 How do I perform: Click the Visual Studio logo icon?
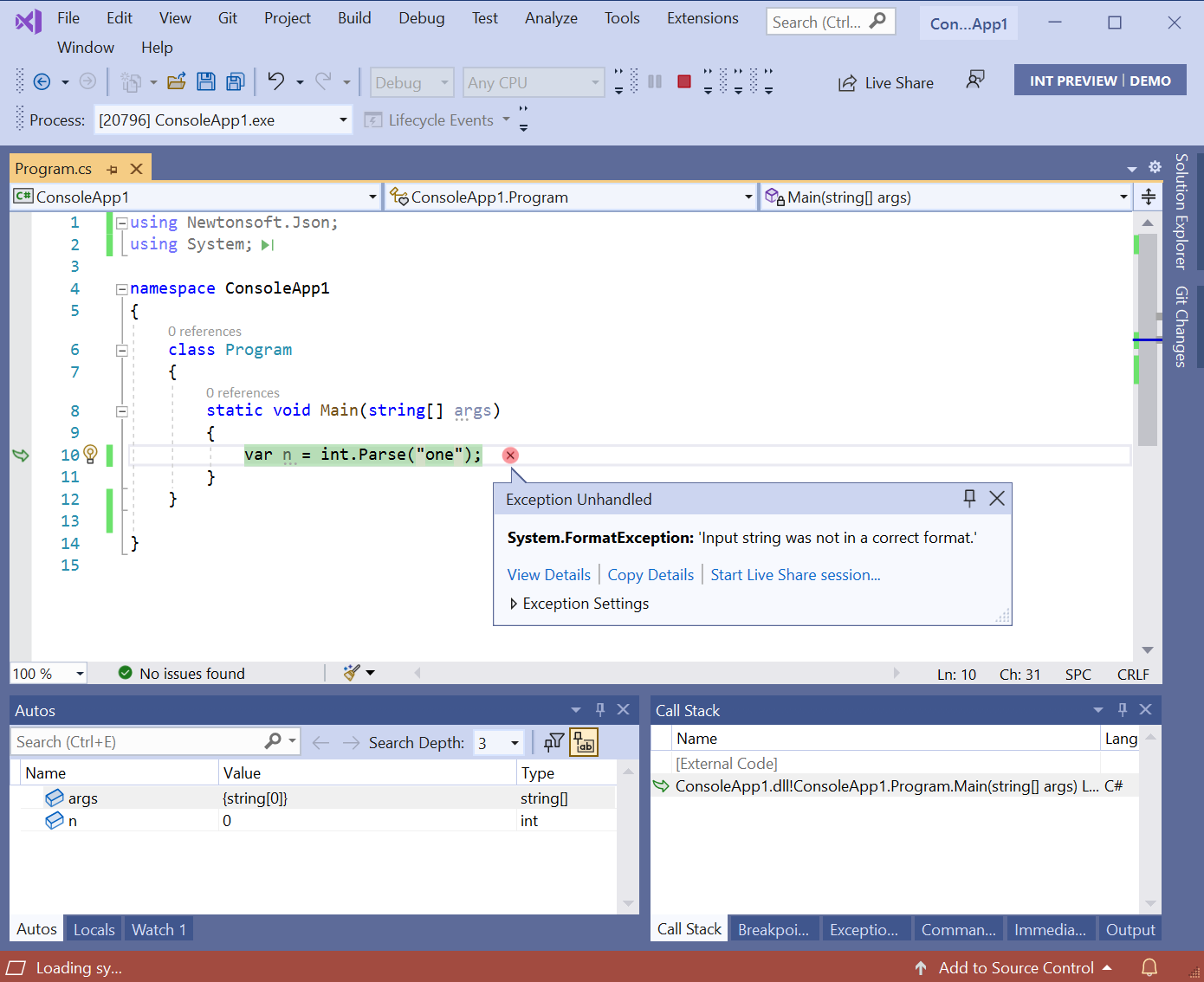pos(29,22)
